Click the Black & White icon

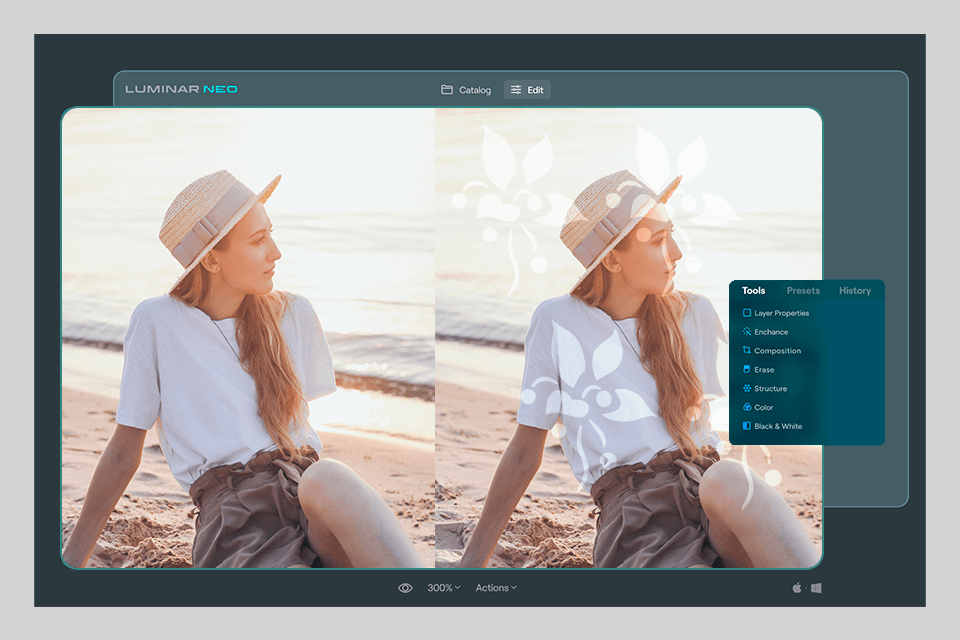click(747, 426)
